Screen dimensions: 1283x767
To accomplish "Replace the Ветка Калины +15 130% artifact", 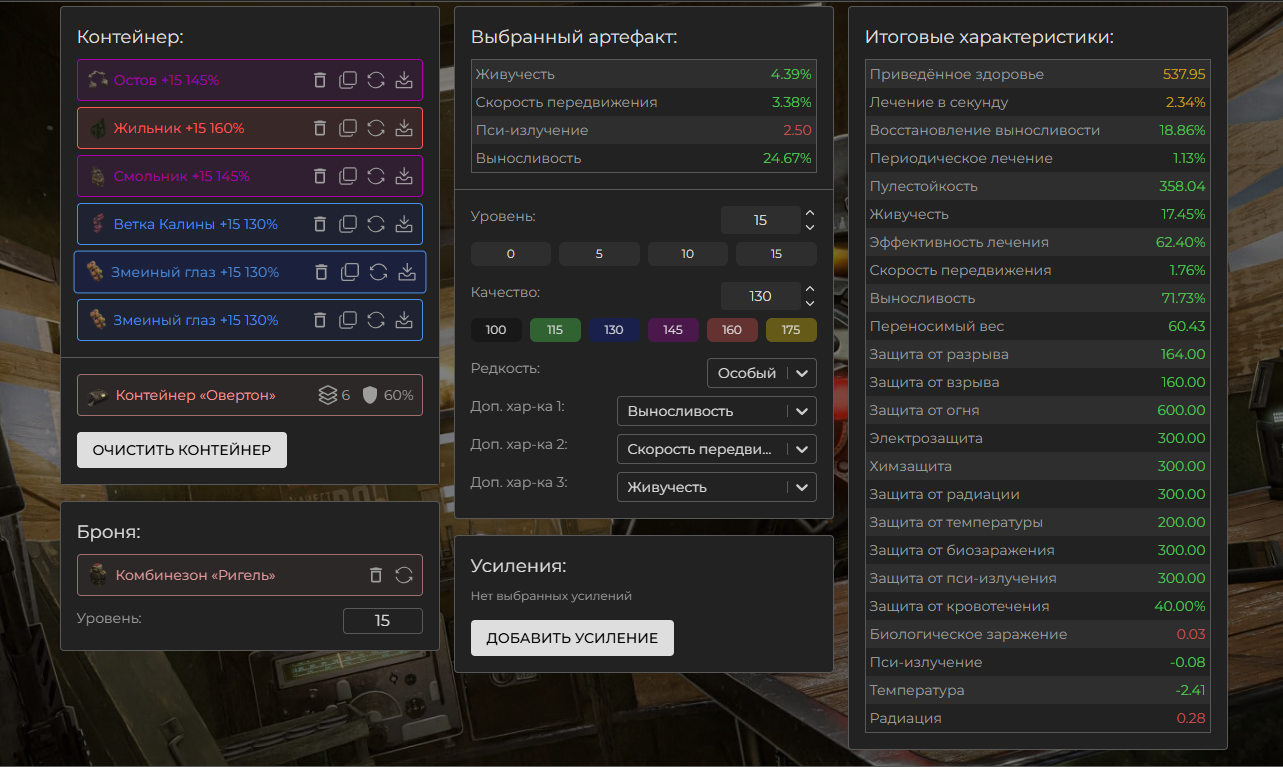I will tap(376, 224).
